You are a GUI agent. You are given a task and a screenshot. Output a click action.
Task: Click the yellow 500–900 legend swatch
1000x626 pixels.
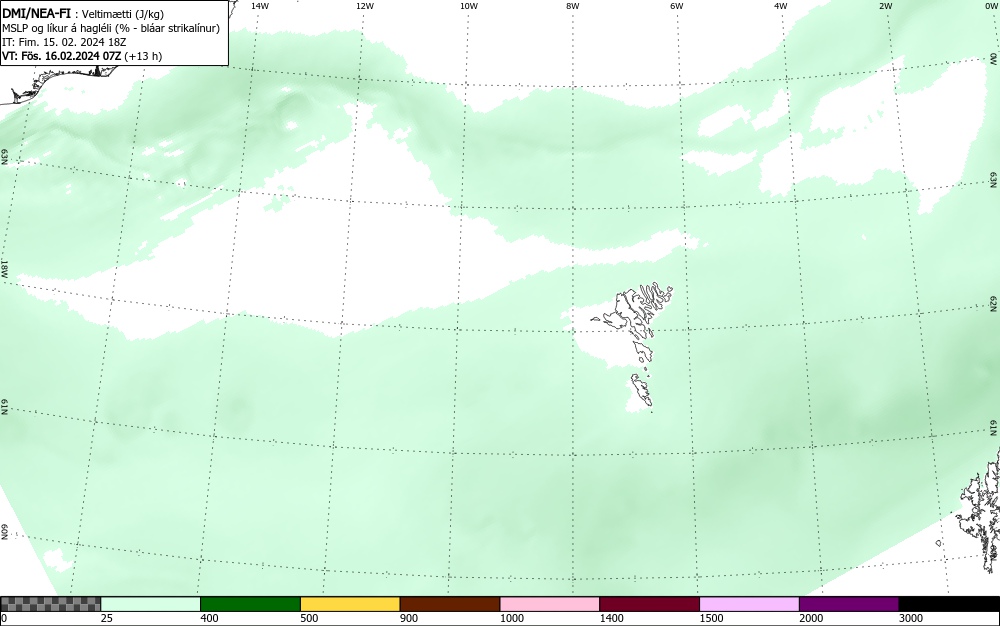click(x=350, y=604)
